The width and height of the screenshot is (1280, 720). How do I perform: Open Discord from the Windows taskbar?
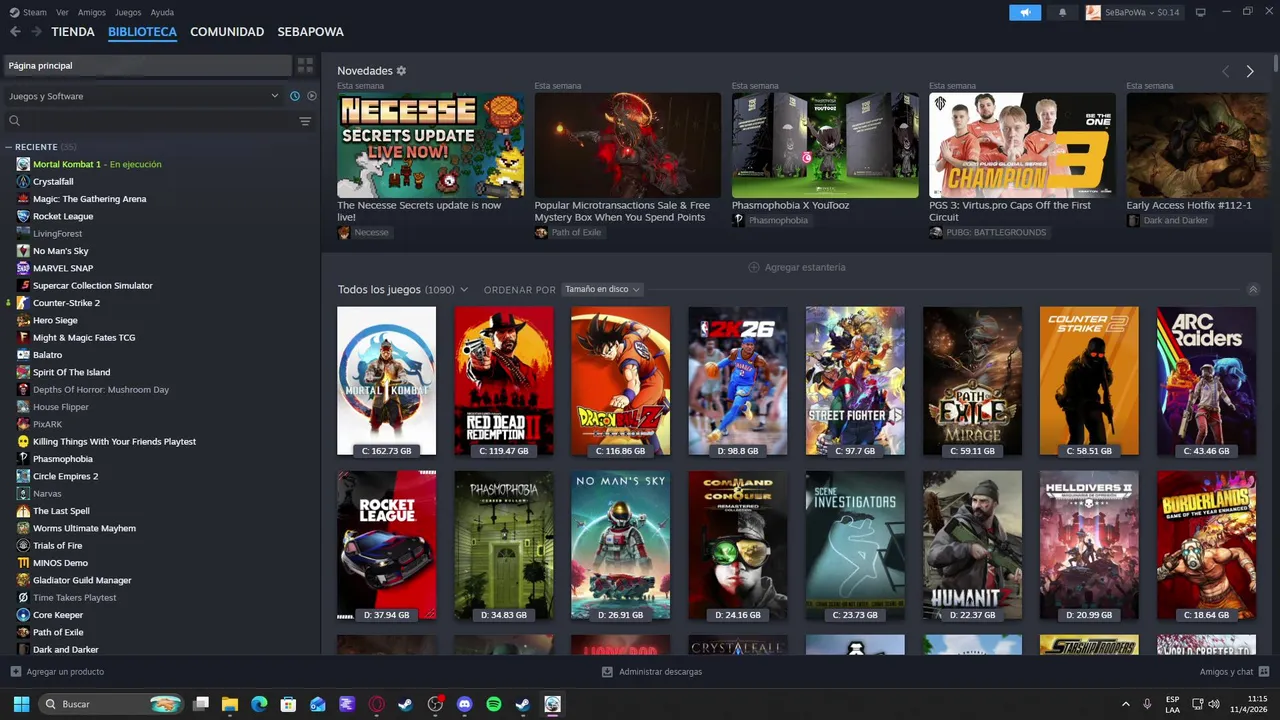tap(464, 704)
